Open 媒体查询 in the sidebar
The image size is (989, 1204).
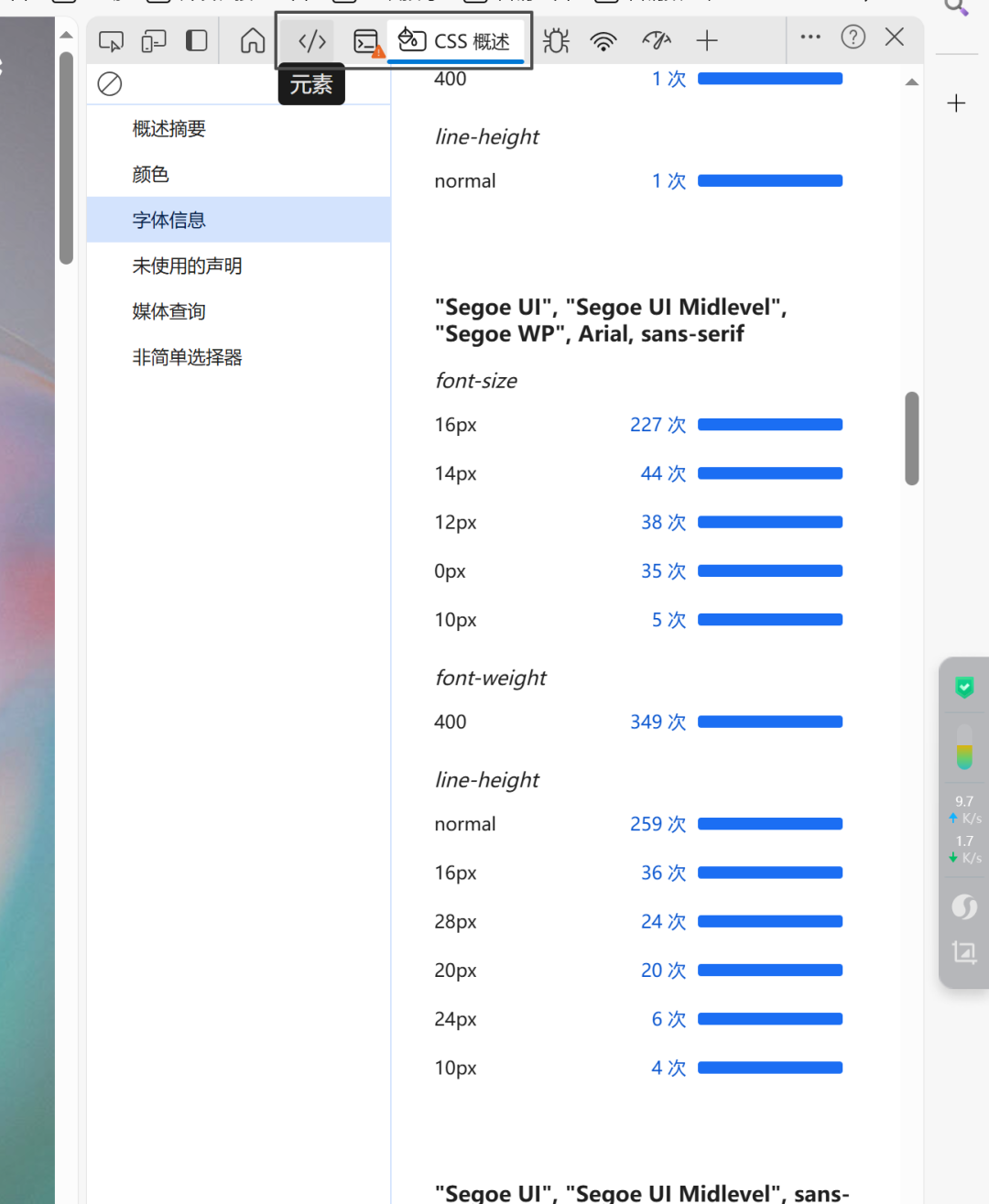tap(168, 311)
